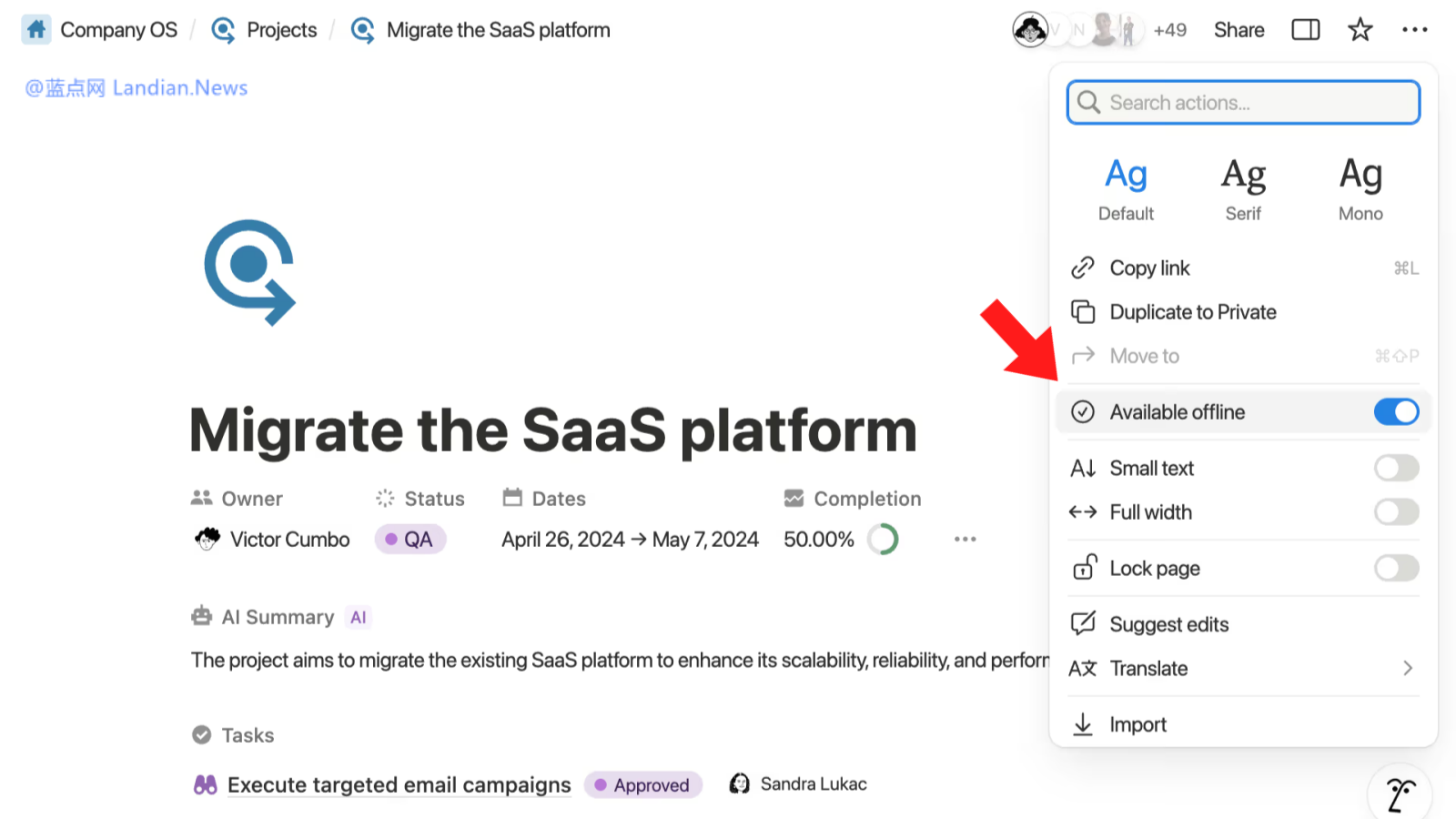Image resolution: width=1456 pixels, height=819 pixels.
Task: Switch on the Lock page toggle
Action: [x=1396, y=569]
